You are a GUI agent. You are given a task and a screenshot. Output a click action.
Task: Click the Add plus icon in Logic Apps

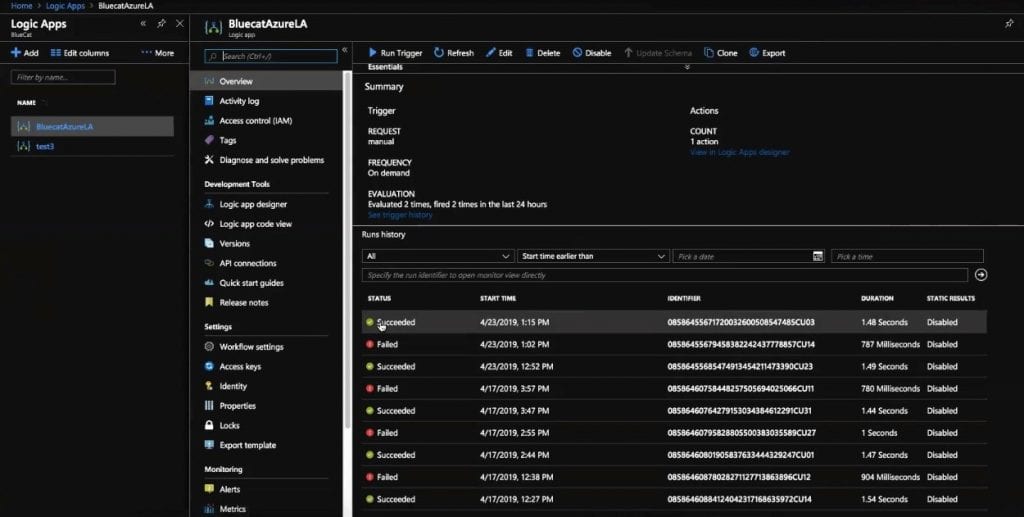pos(16,53)
